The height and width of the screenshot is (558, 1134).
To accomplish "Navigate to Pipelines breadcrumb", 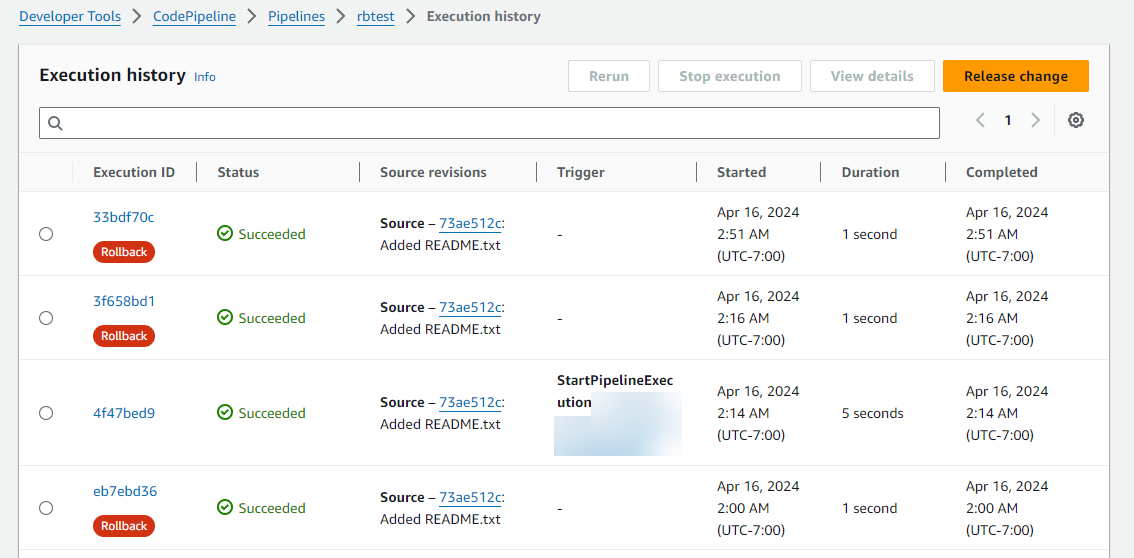I will [x=296, y=16].
